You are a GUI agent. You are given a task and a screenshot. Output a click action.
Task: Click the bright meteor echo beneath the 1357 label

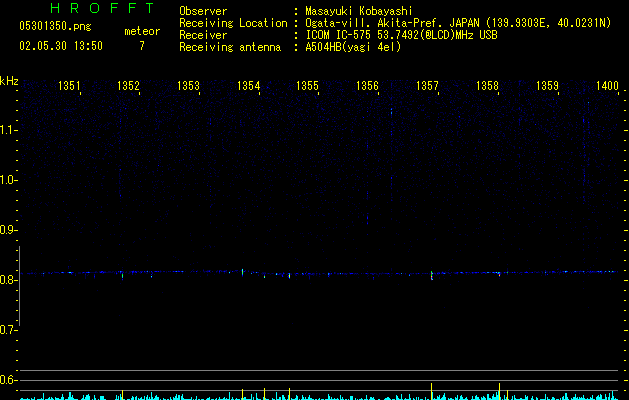tap(432, 275)
